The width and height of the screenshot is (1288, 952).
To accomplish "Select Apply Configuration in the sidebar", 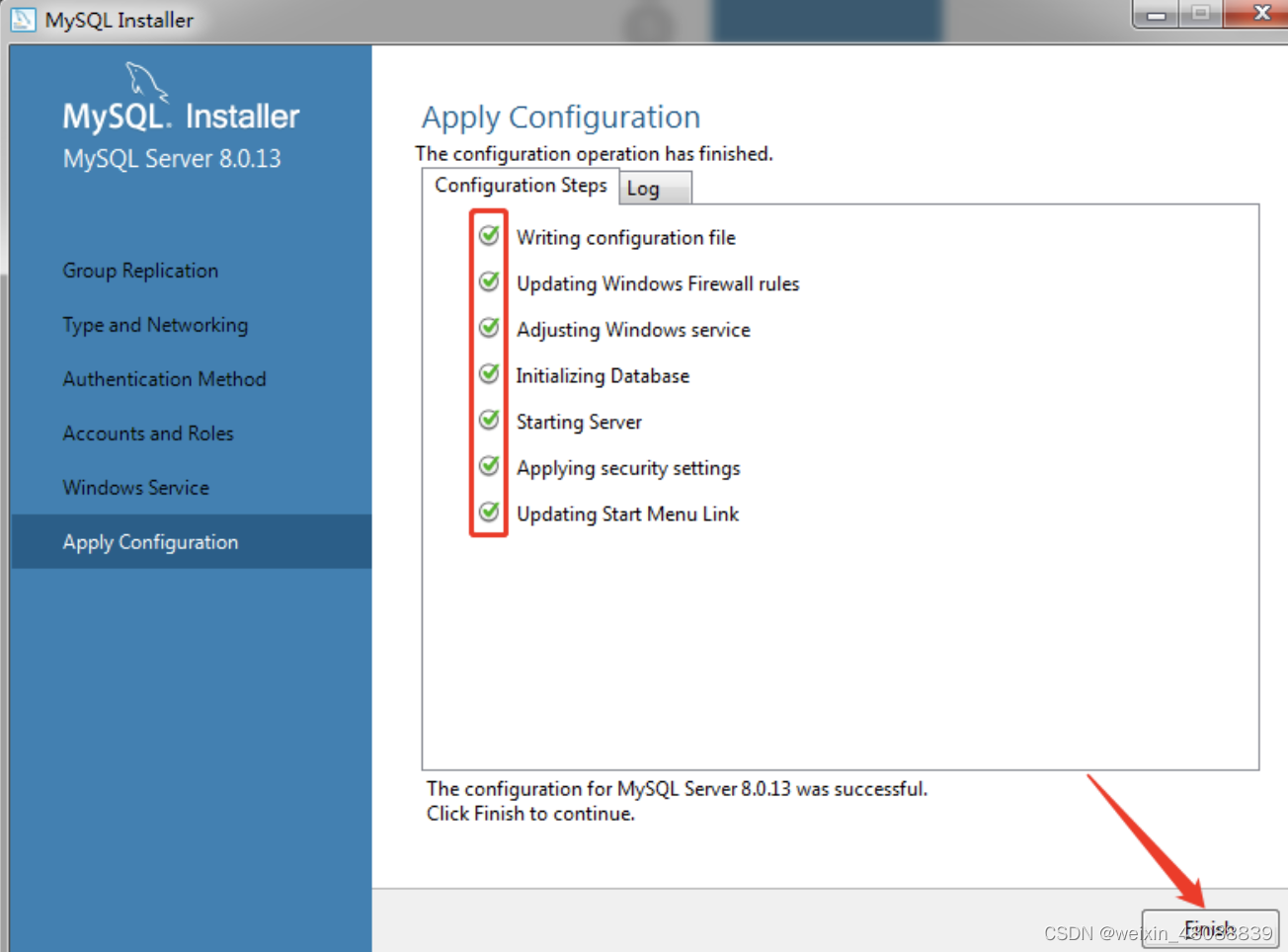I will 192,541.
